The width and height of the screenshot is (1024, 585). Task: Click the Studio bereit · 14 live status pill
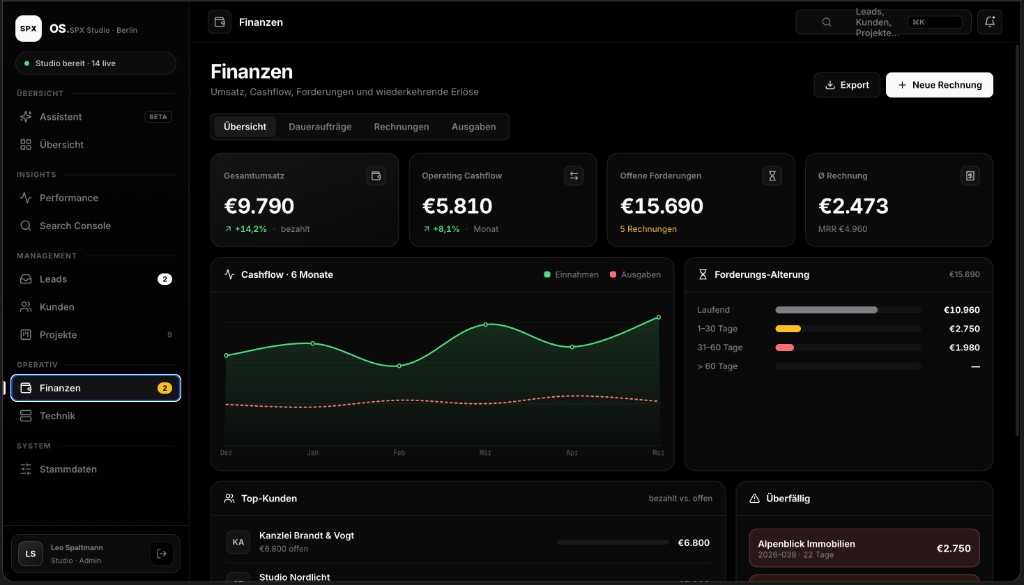tap(95, 63)
